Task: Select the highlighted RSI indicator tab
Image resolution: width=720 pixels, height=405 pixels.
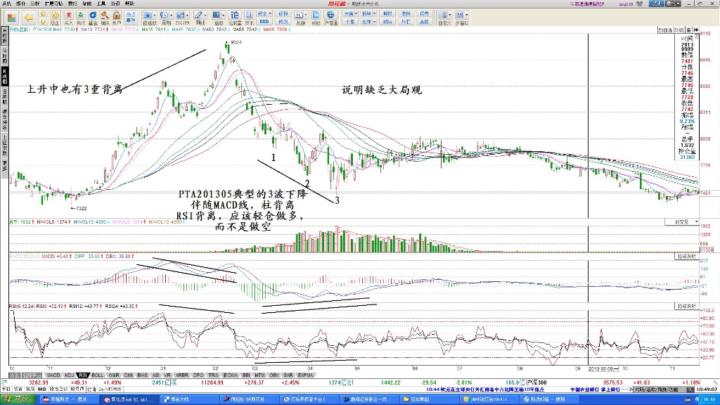Action: pyautogui.click(x=83, y=375)
